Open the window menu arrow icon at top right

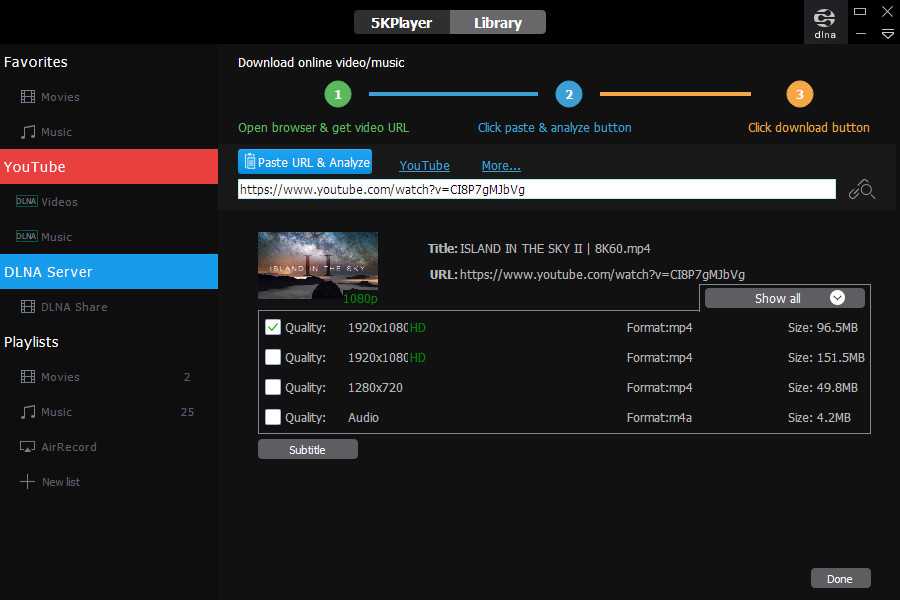887,34
